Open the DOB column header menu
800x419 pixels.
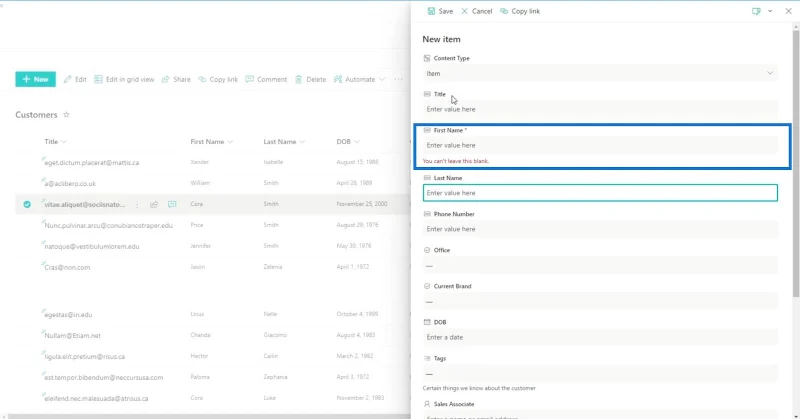(x=348, y=142)
